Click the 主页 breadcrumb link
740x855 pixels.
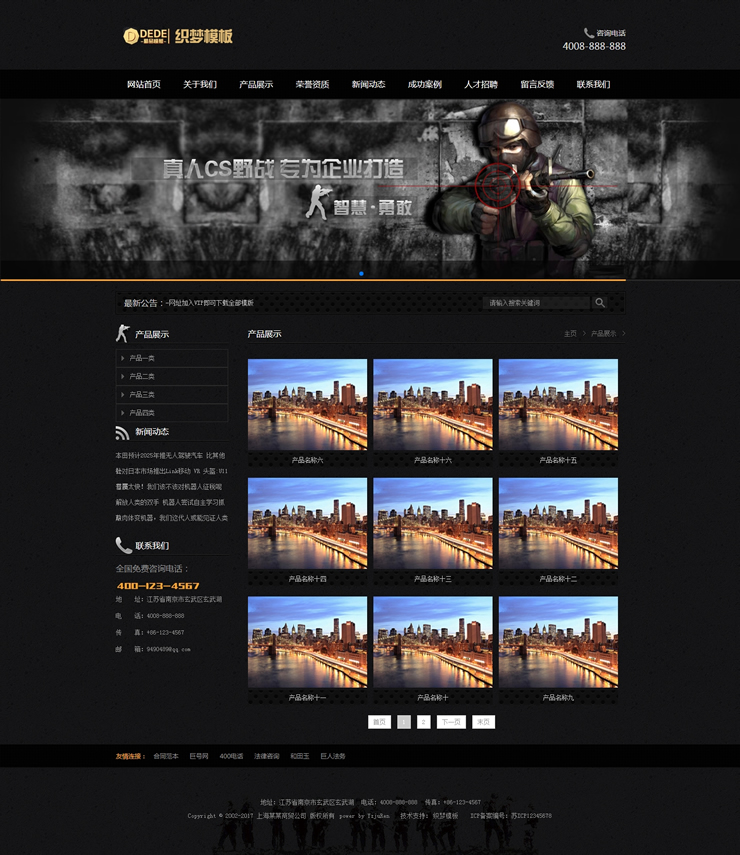(570, 334)
